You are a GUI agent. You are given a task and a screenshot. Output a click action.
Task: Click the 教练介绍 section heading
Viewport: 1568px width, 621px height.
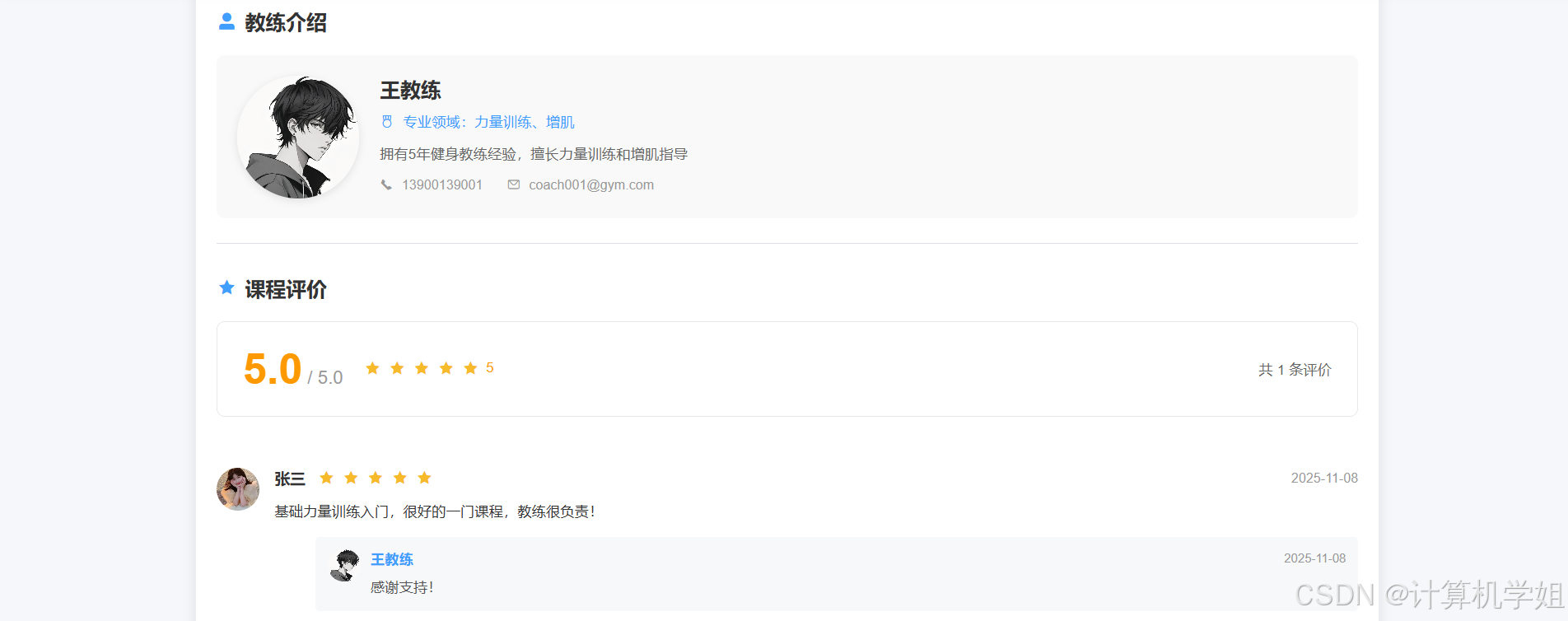tap(286, 22)
